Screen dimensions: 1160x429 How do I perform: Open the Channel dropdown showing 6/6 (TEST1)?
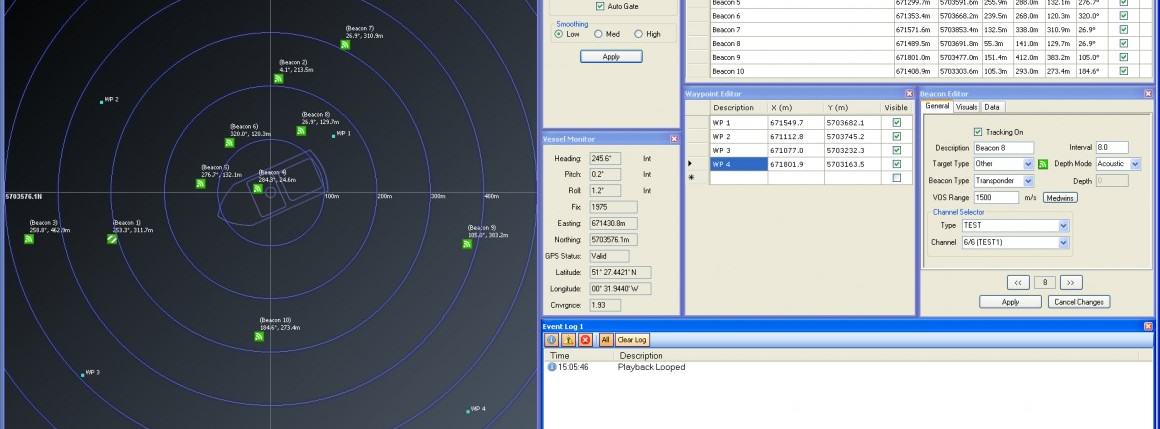tap(1064, 243)
